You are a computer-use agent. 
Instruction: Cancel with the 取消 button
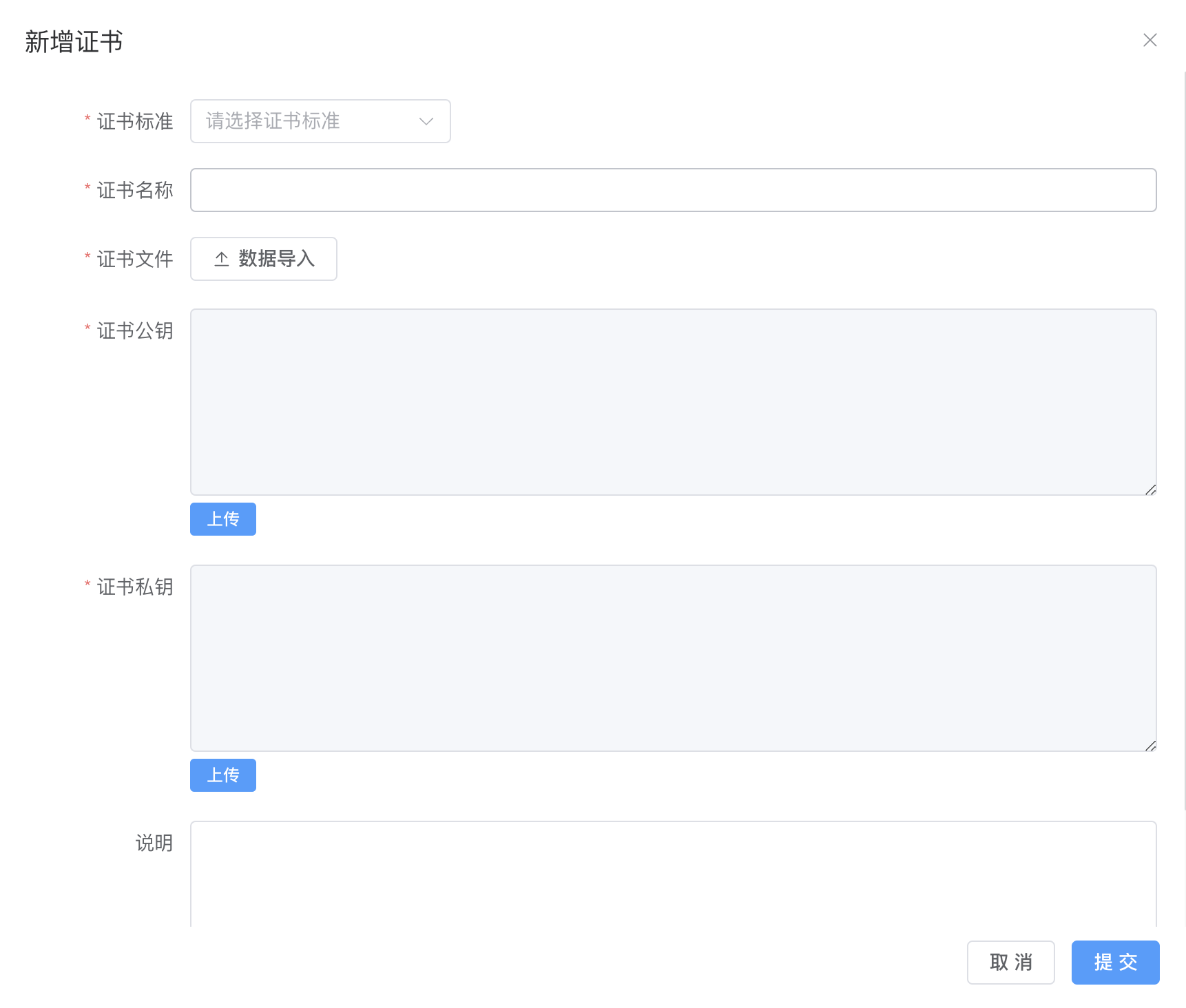(1011, 963)
